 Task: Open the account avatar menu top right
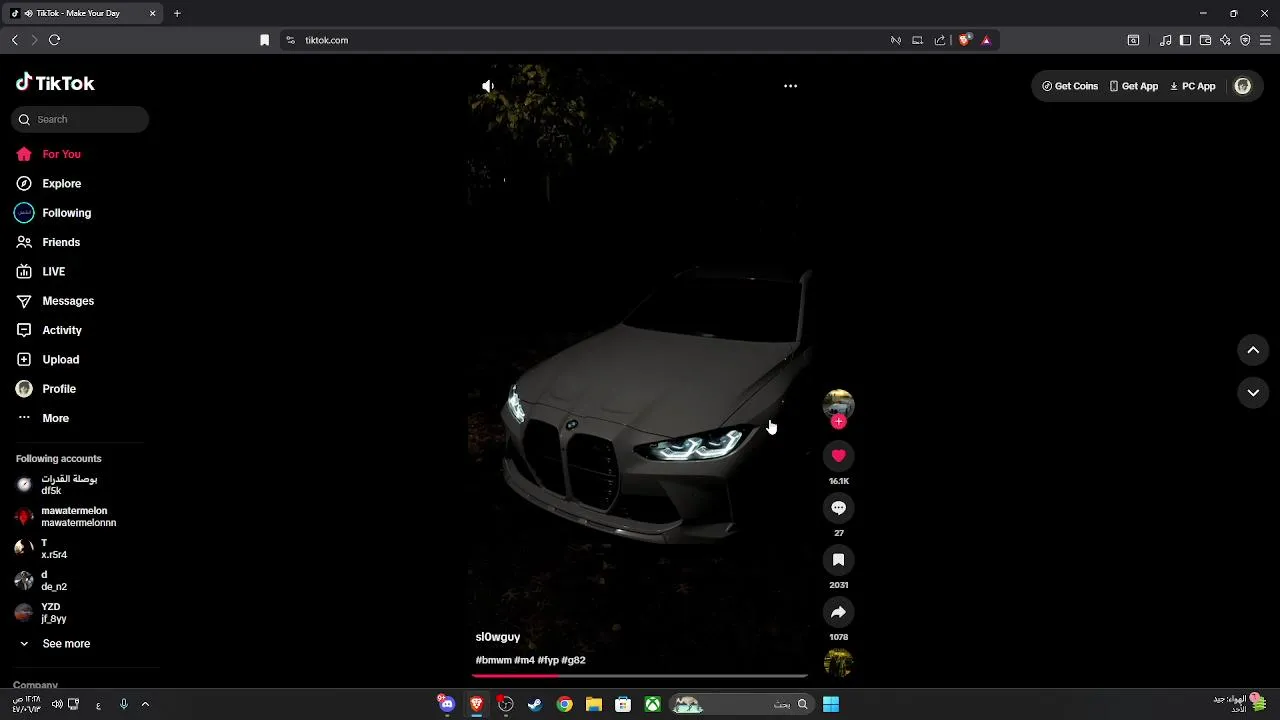point(1243,86)
